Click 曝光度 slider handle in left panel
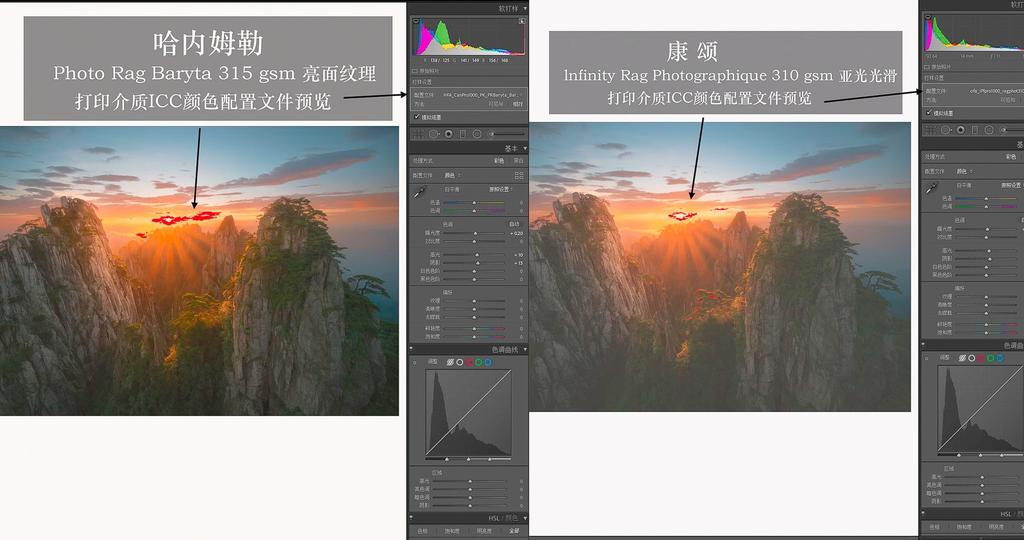This screenshot has height=540, width=1024. coord(475,233)
